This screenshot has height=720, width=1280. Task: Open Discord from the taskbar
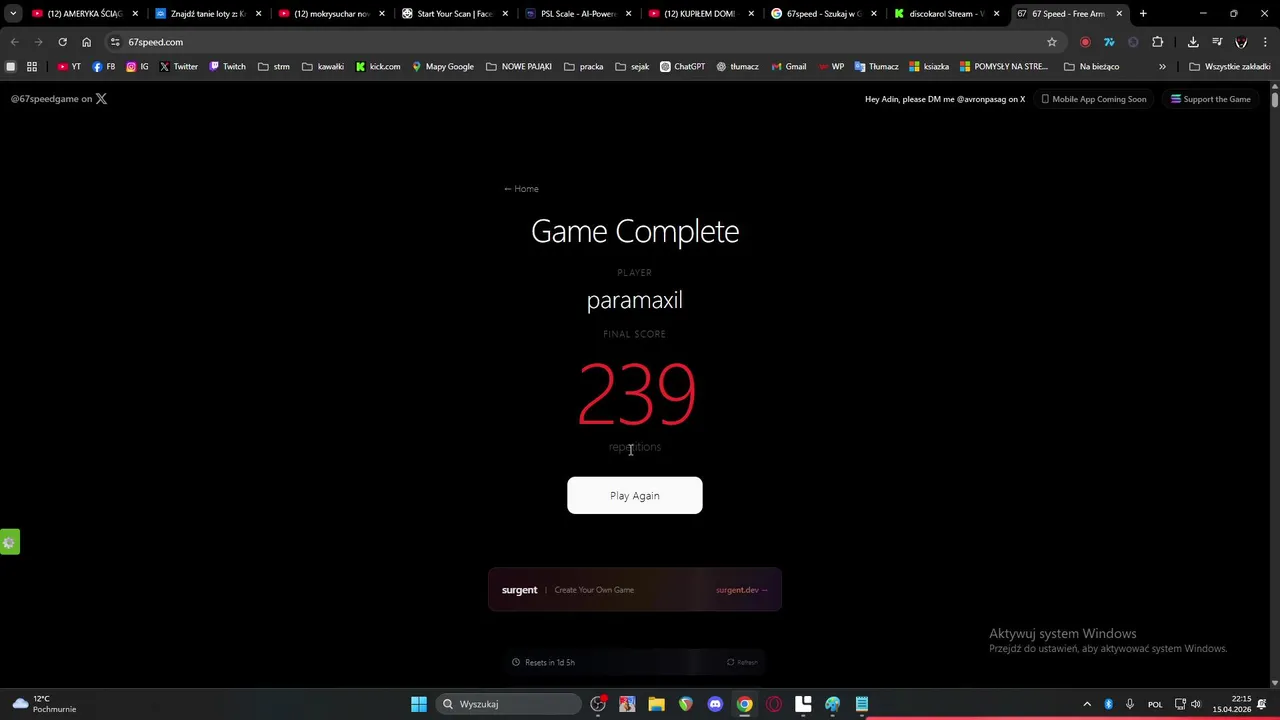pos(715,704)
